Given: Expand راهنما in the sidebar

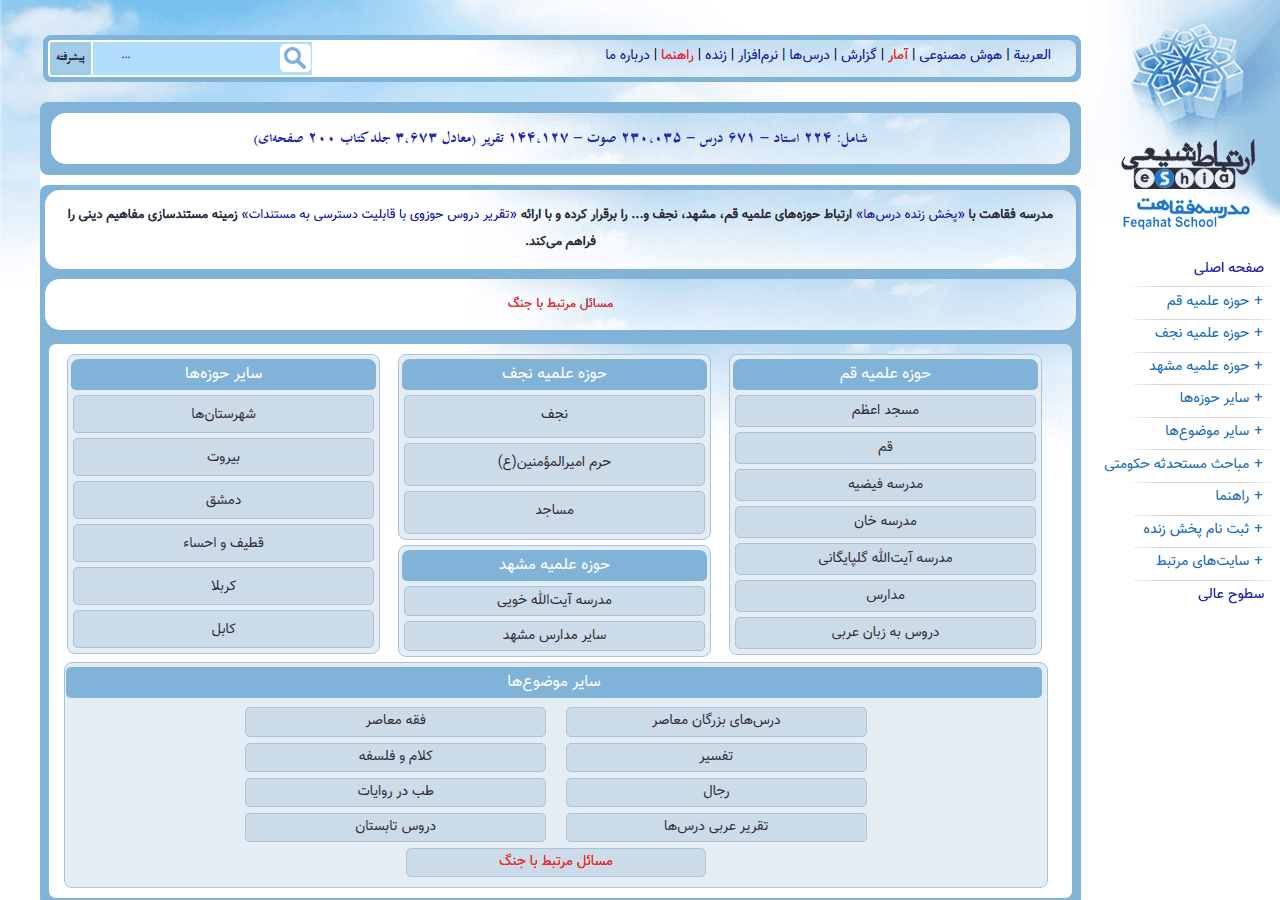Looking at the screenshot, I should tap(1239, 497).
